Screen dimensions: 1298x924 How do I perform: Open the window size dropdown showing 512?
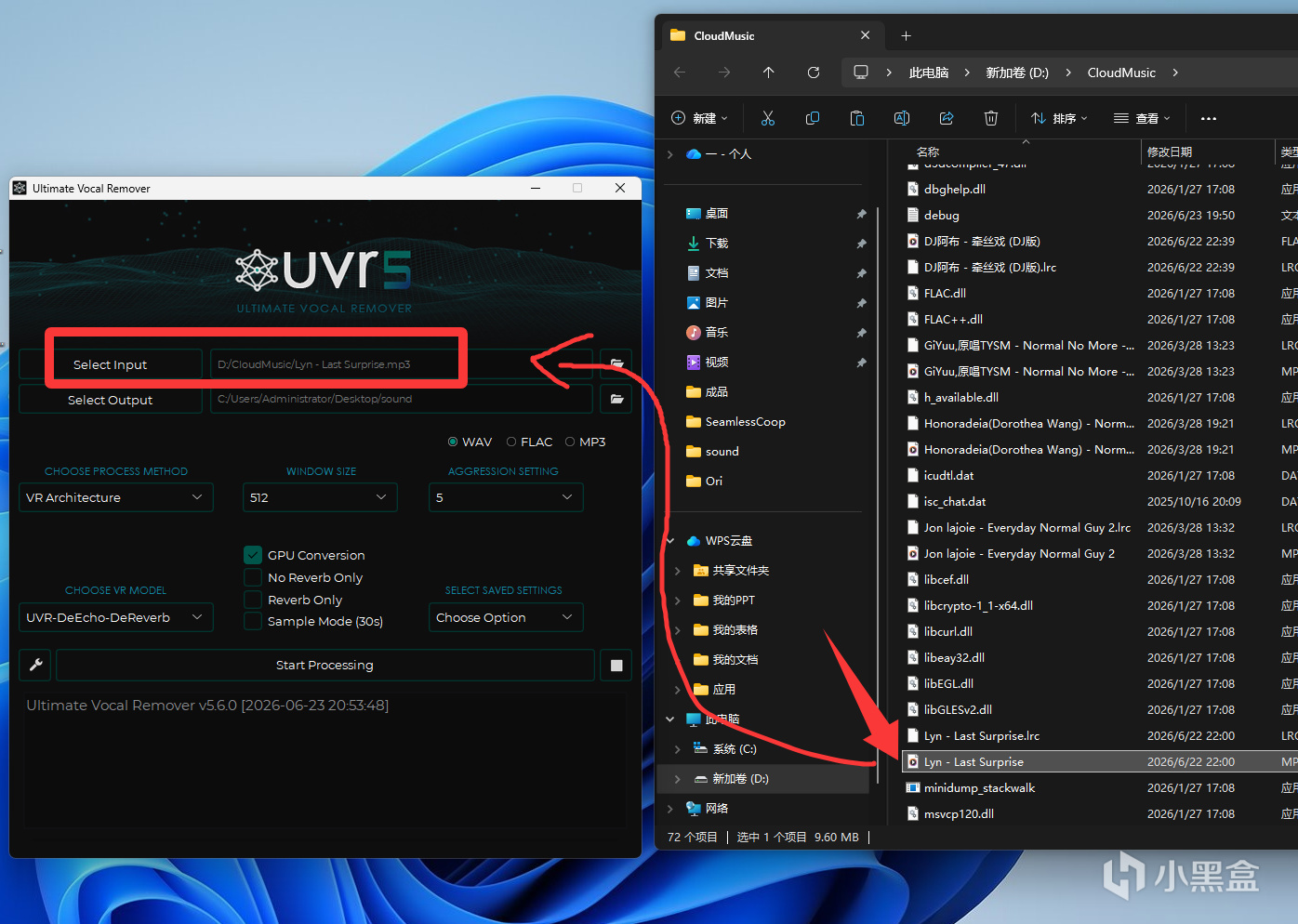pyautogui.click(x=320, y=497)
